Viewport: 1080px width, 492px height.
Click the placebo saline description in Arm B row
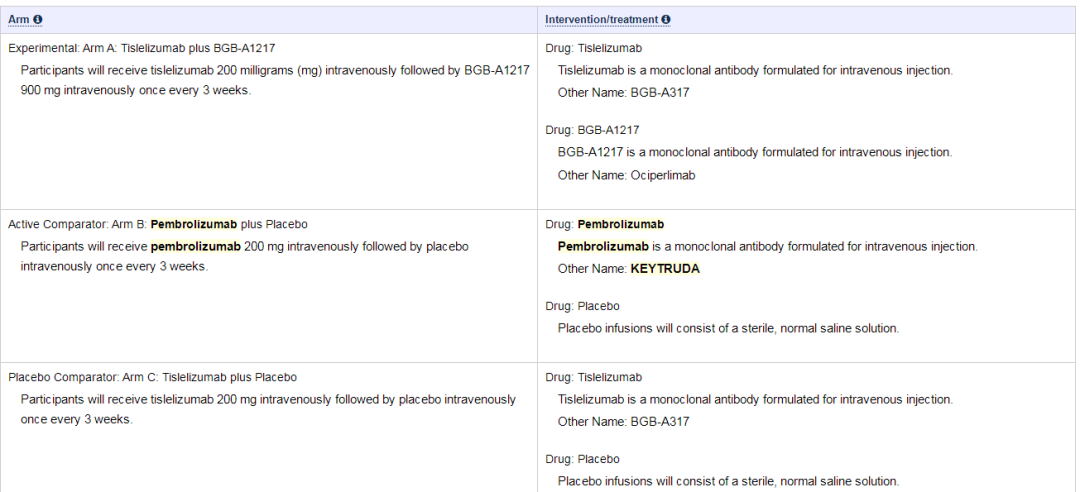coord(729,328)
